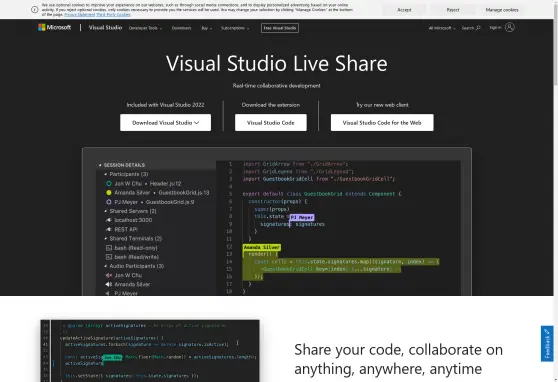This screenshot has height=382, width=558.
Task: Collapse the SESSION DETAILS section arrow
Action: tap(100, 165)
